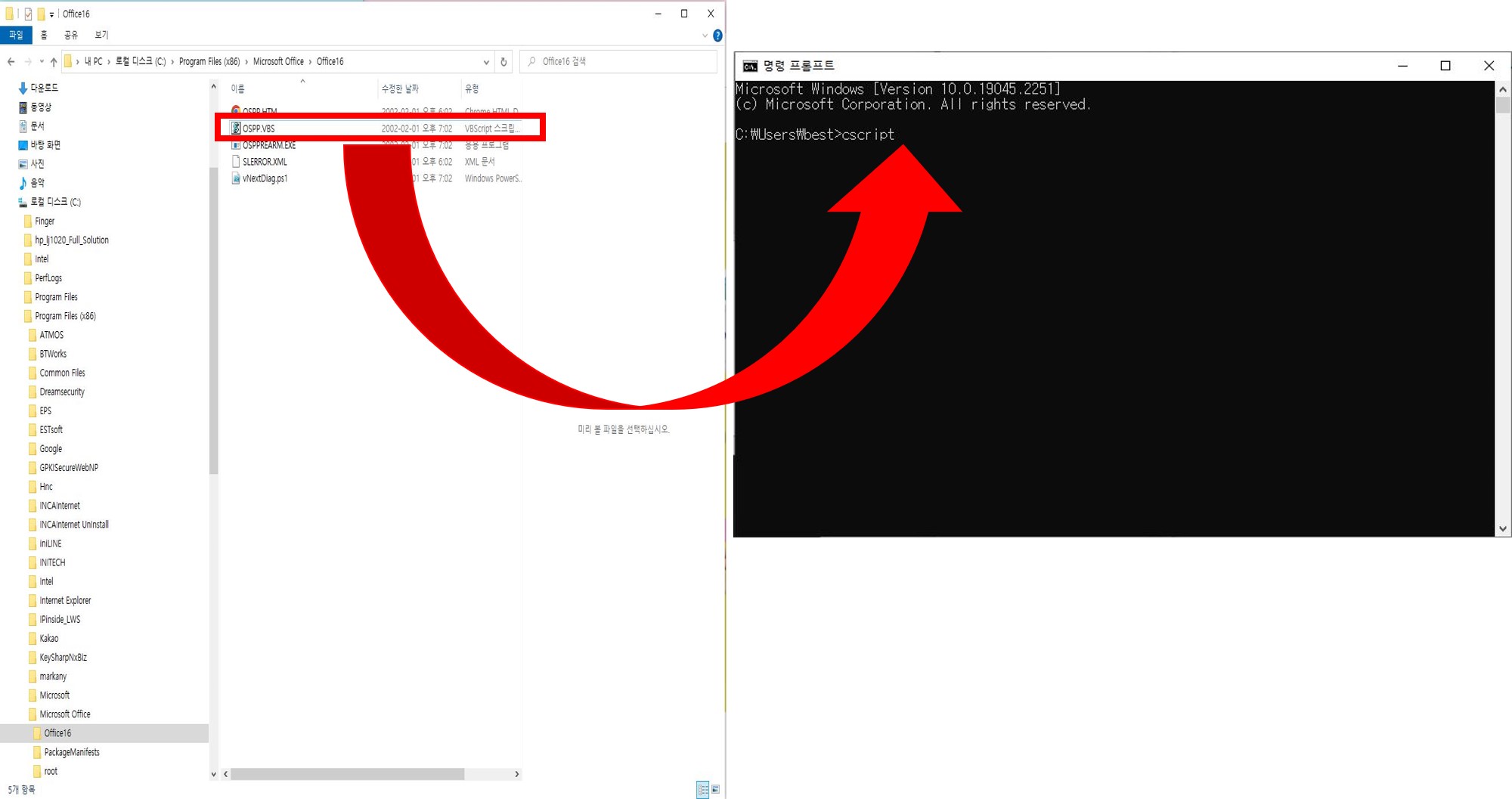This screenshot has height=799, width=1512.
Task: Sort by 수정한 날짜 column header
Action: [x=400, y=88]
